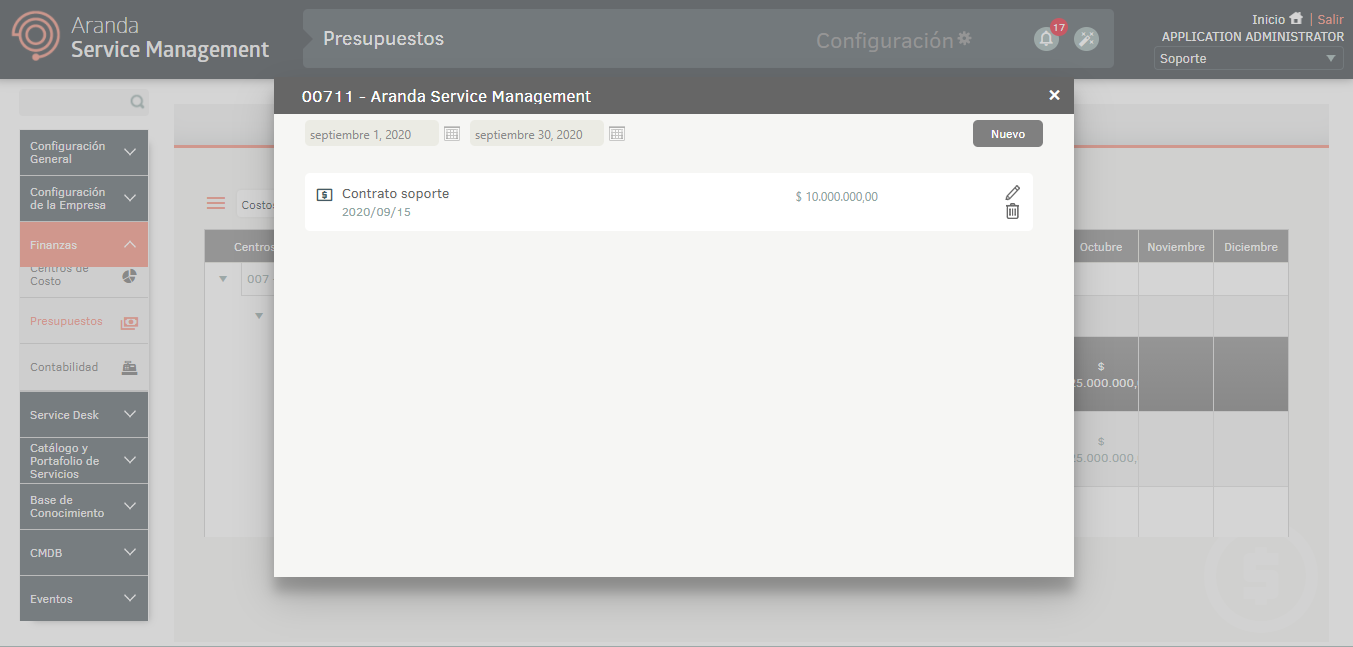
Task: Expand Catálogo y Portafolio de Servicios
Action: click(x=84, y=460)
